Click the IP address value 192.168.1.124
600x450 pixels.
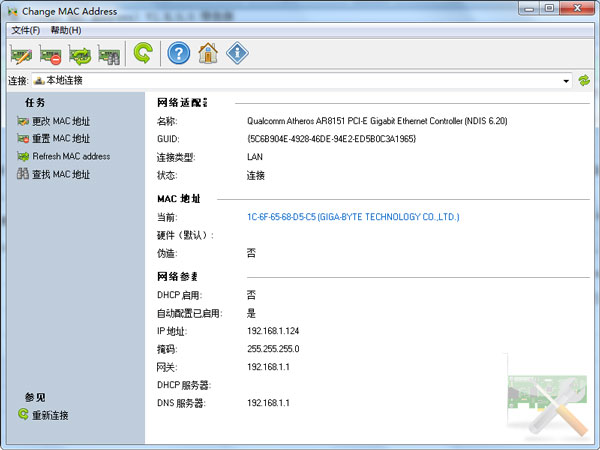click(x=273, y=331)
